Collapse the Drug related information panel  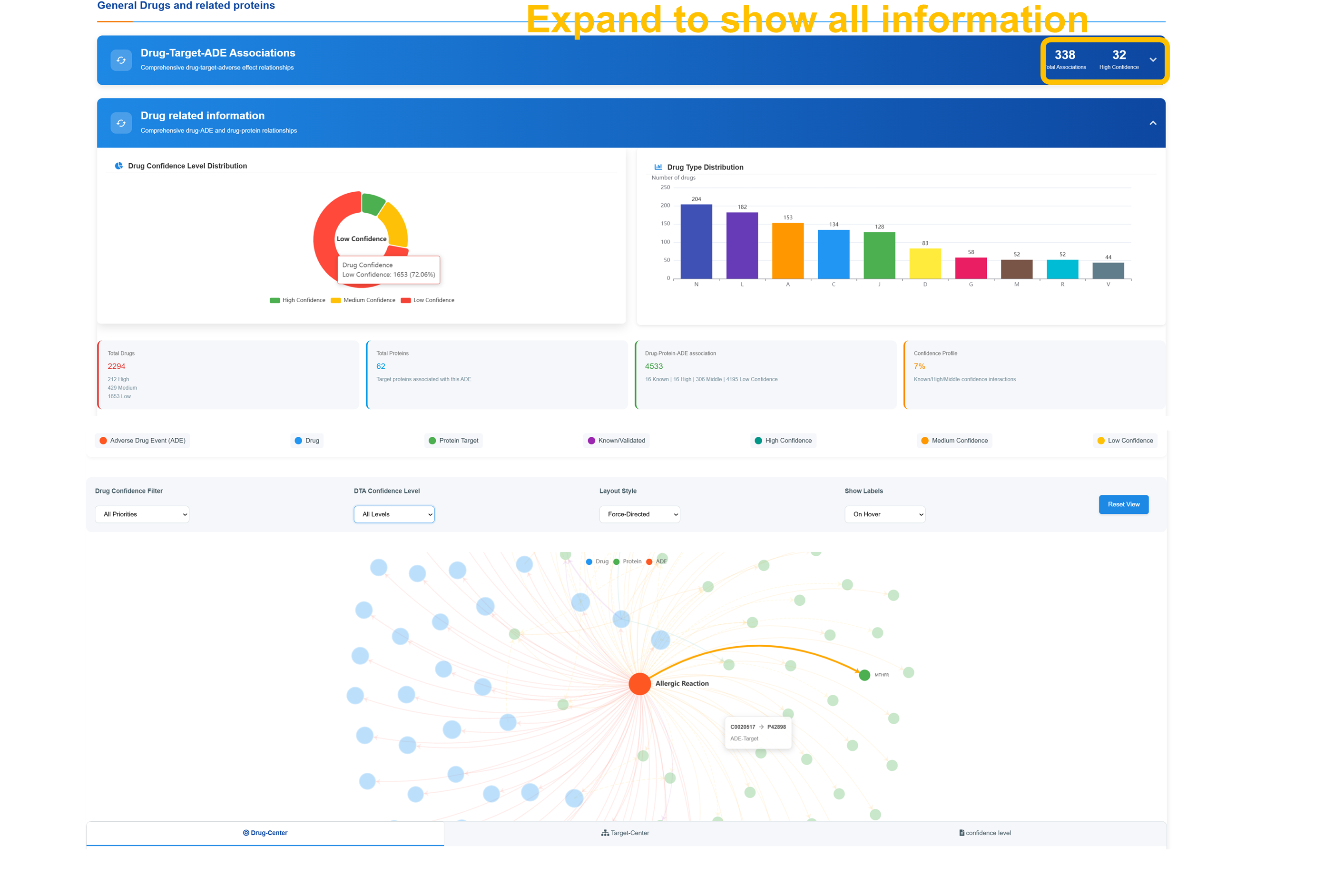point(1152,123)
